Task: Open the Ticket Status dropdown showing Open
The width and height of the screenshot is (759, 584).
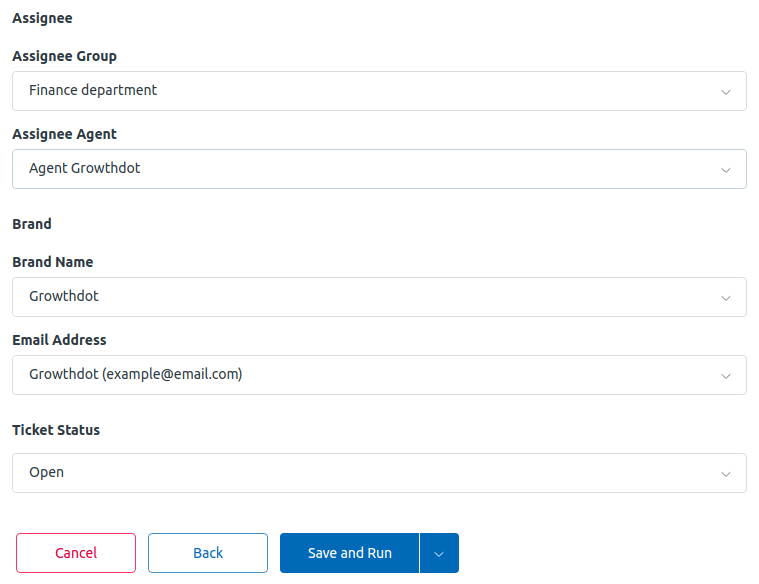Action: (379, 473)
